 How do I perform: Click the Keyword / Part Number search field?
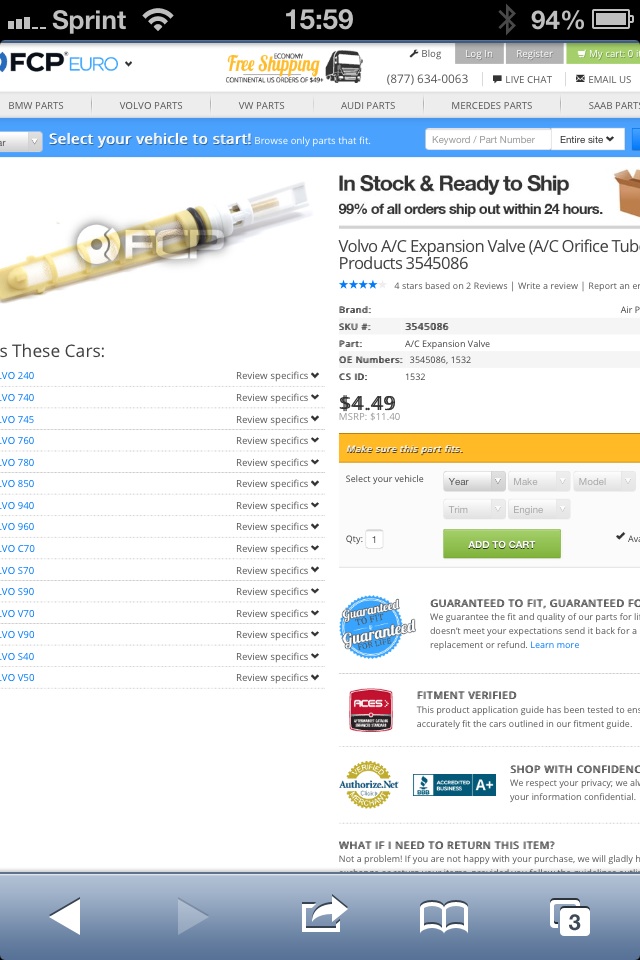488,140
